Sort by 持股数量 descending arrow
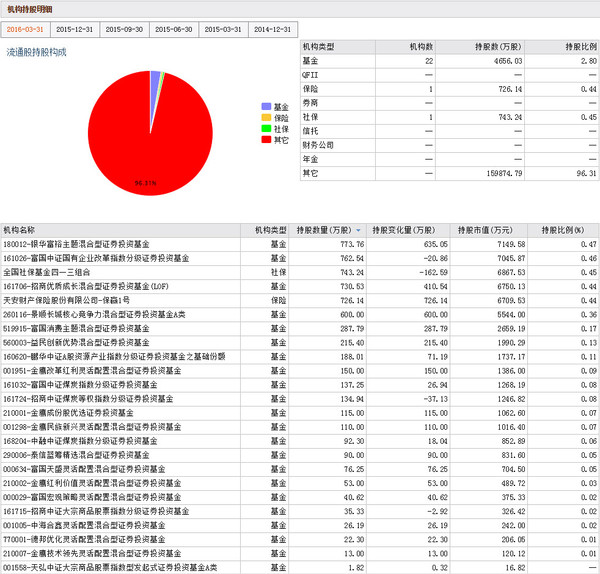 pyautogui.click(x=358, y=230)
